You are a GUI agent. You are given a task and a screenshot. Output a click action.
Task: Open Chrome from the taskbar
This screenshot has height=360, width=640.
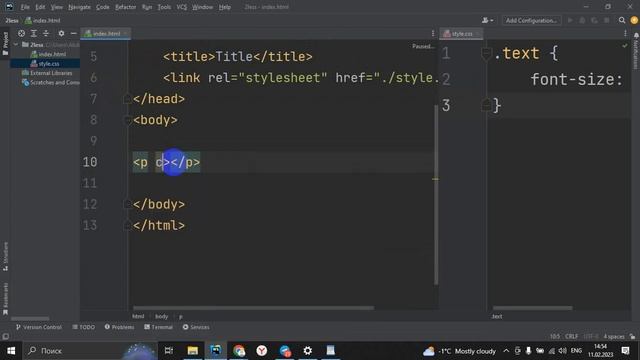[x=239, y=351]
